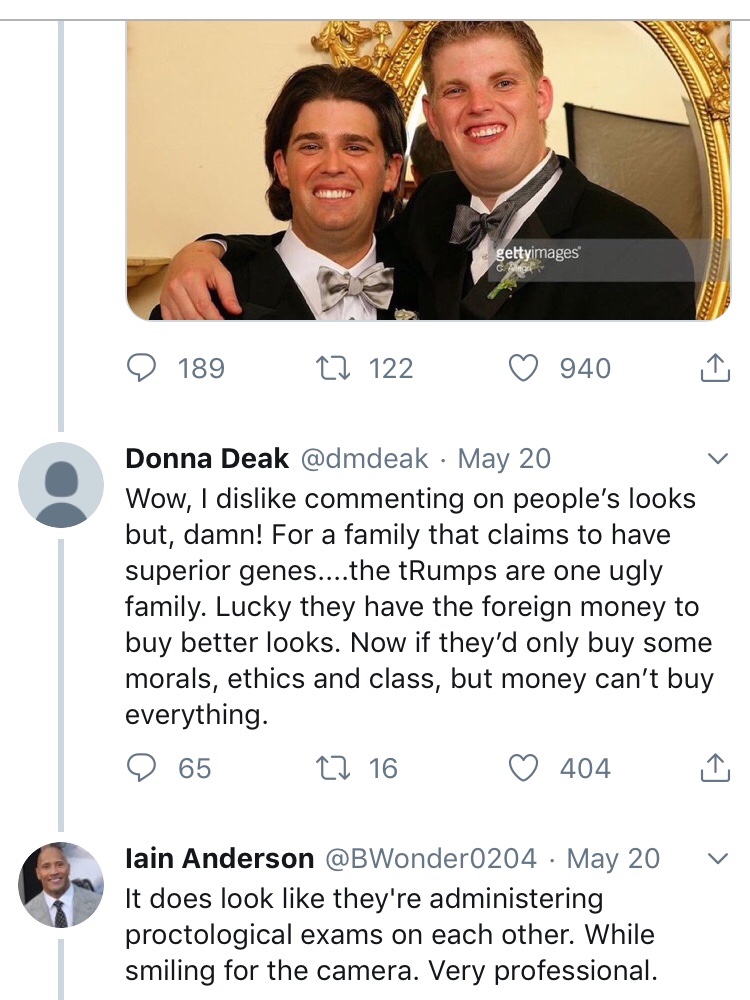The height and width of the screenshot is (1000, 750).
Task: Open Iain Anderson's profile picture
Action: tap(61, 884)
